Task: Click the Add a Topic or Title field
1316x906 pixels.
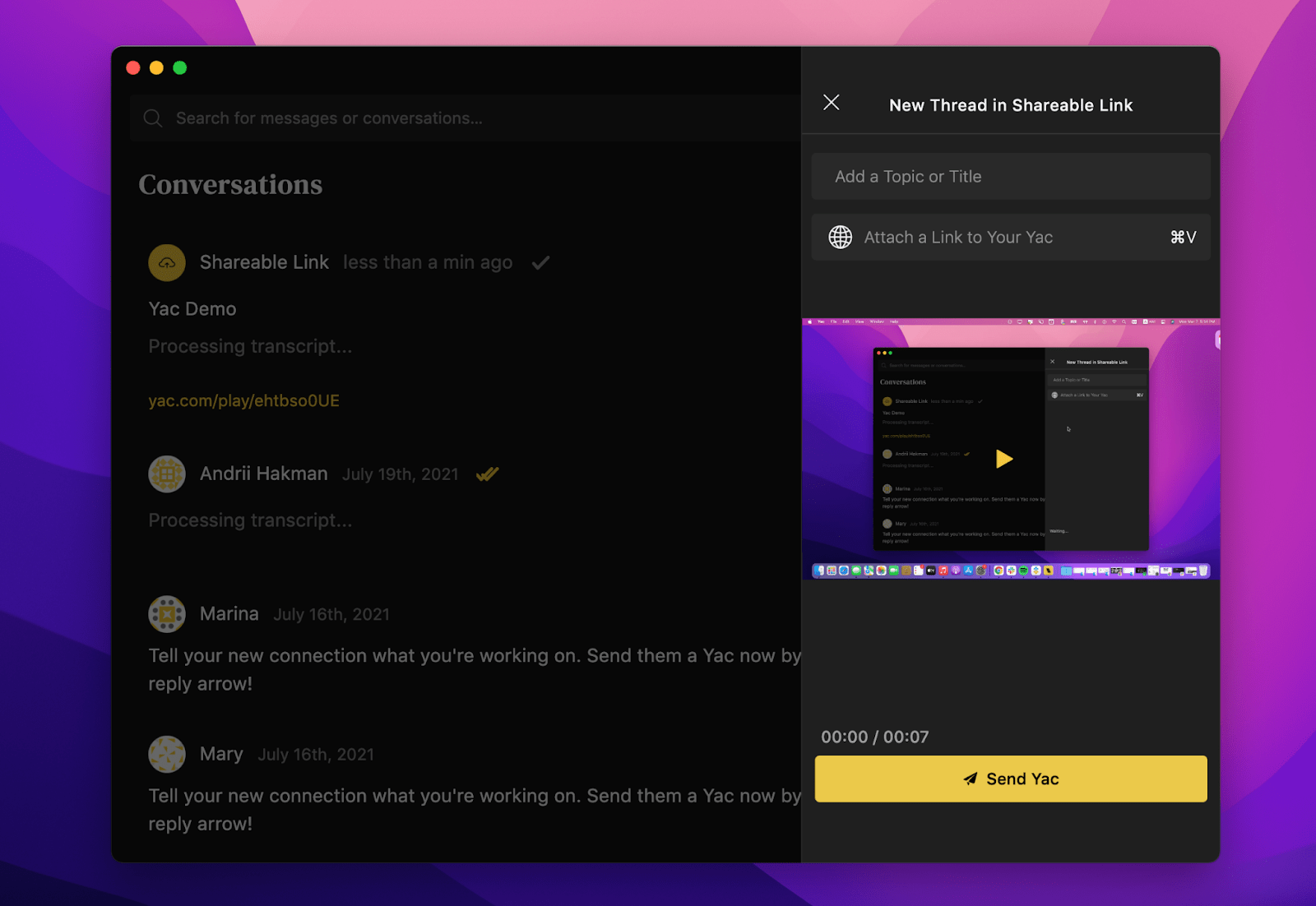Action: [x=1011, y=177]
